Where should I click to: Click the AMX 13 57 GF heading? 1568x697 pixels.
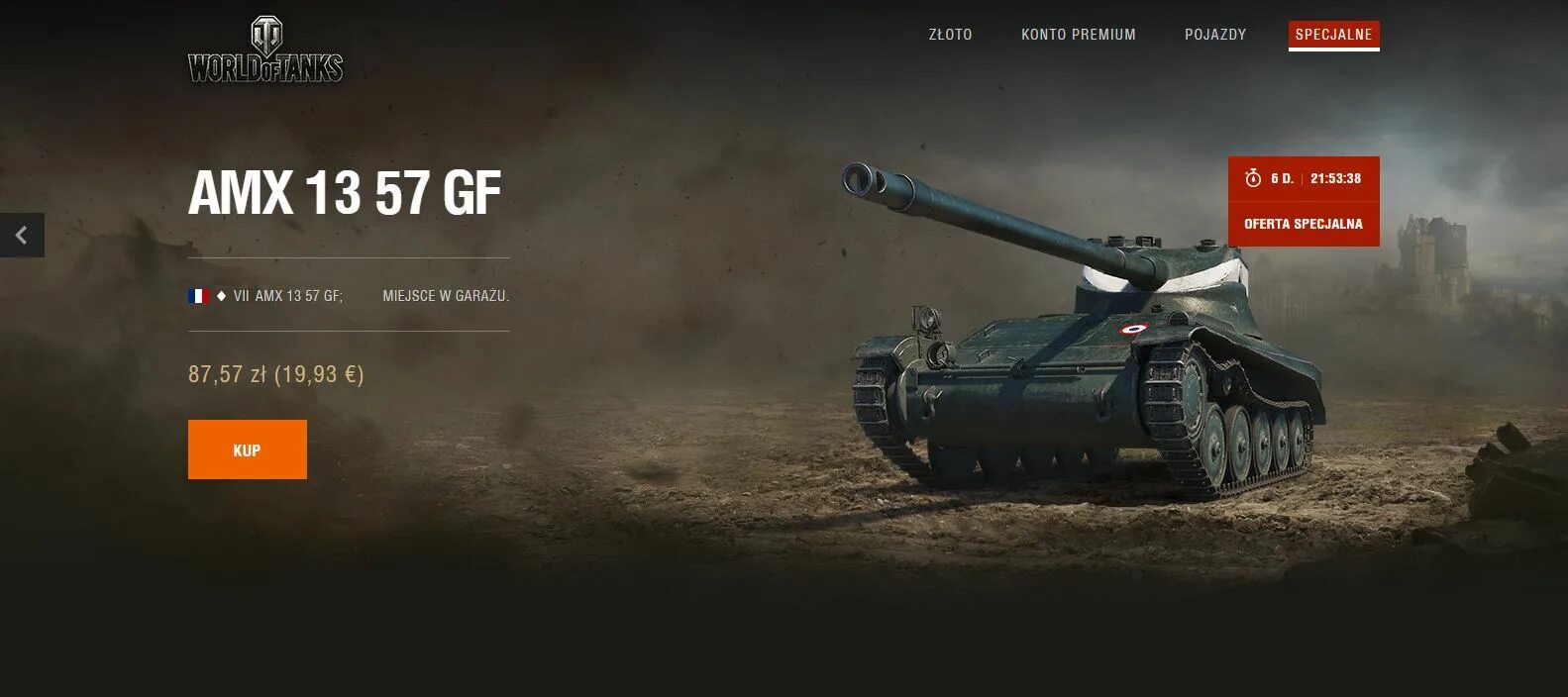click(345, 192)
